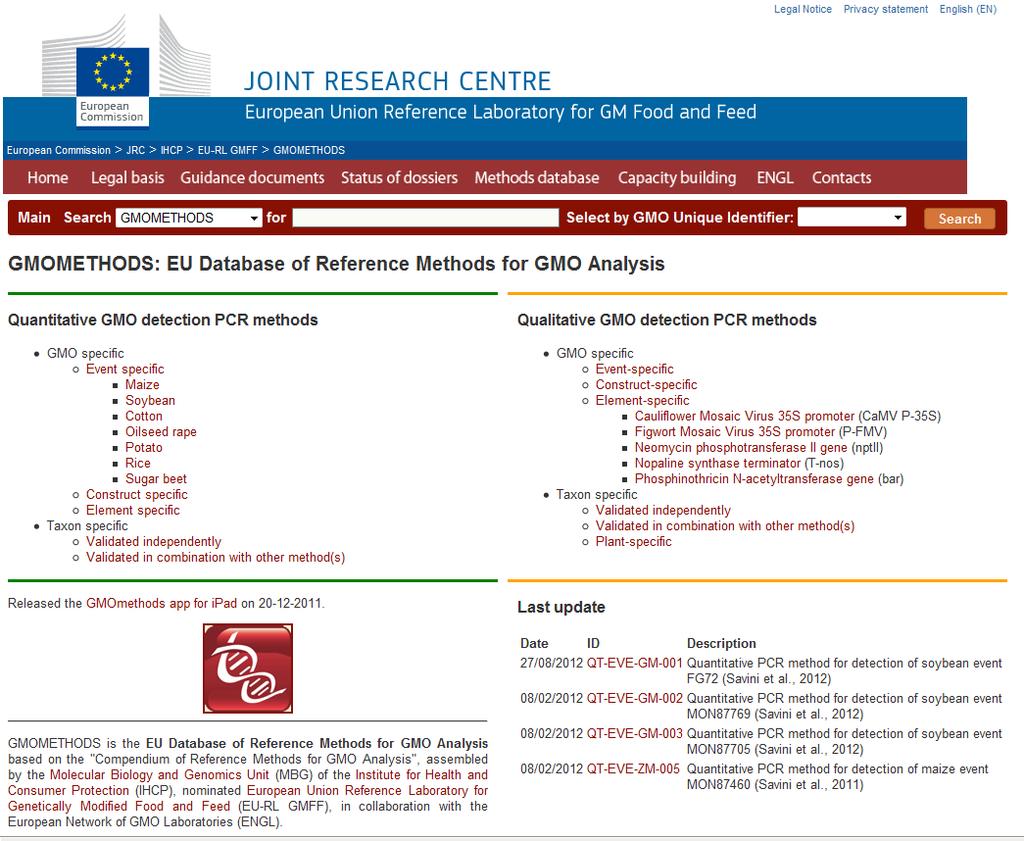Open the Legal basis menu item
The height and width of the screenshot is (841, 1024).
127,178
